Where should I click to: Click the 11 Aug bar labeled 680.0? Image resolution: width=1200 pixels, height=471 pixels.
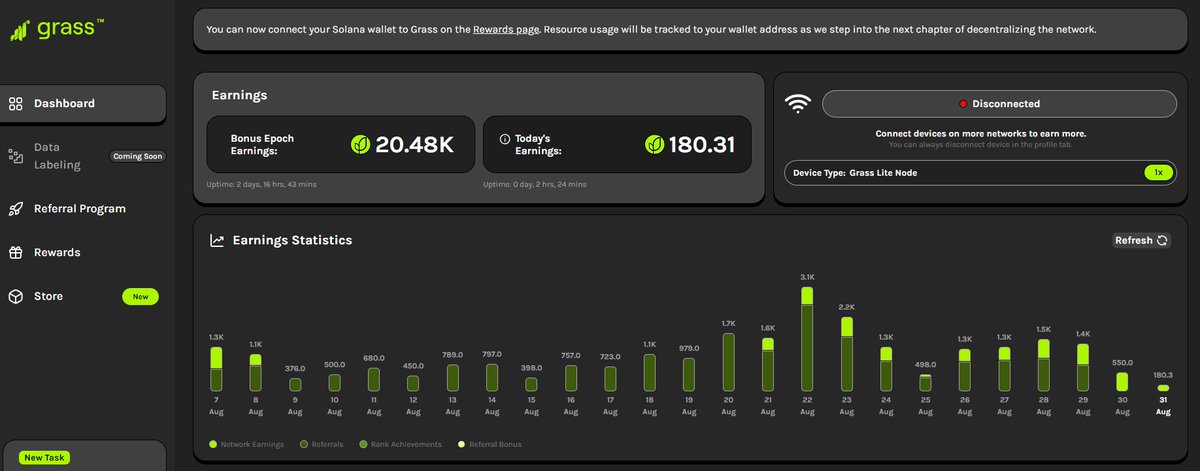(x=373, y=379)
